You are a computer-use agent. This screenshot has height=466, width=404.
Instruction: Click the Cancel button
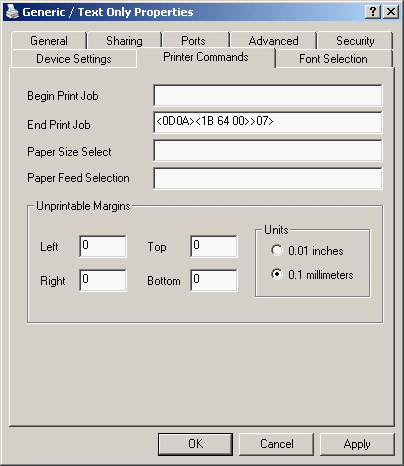pos(277,444)
